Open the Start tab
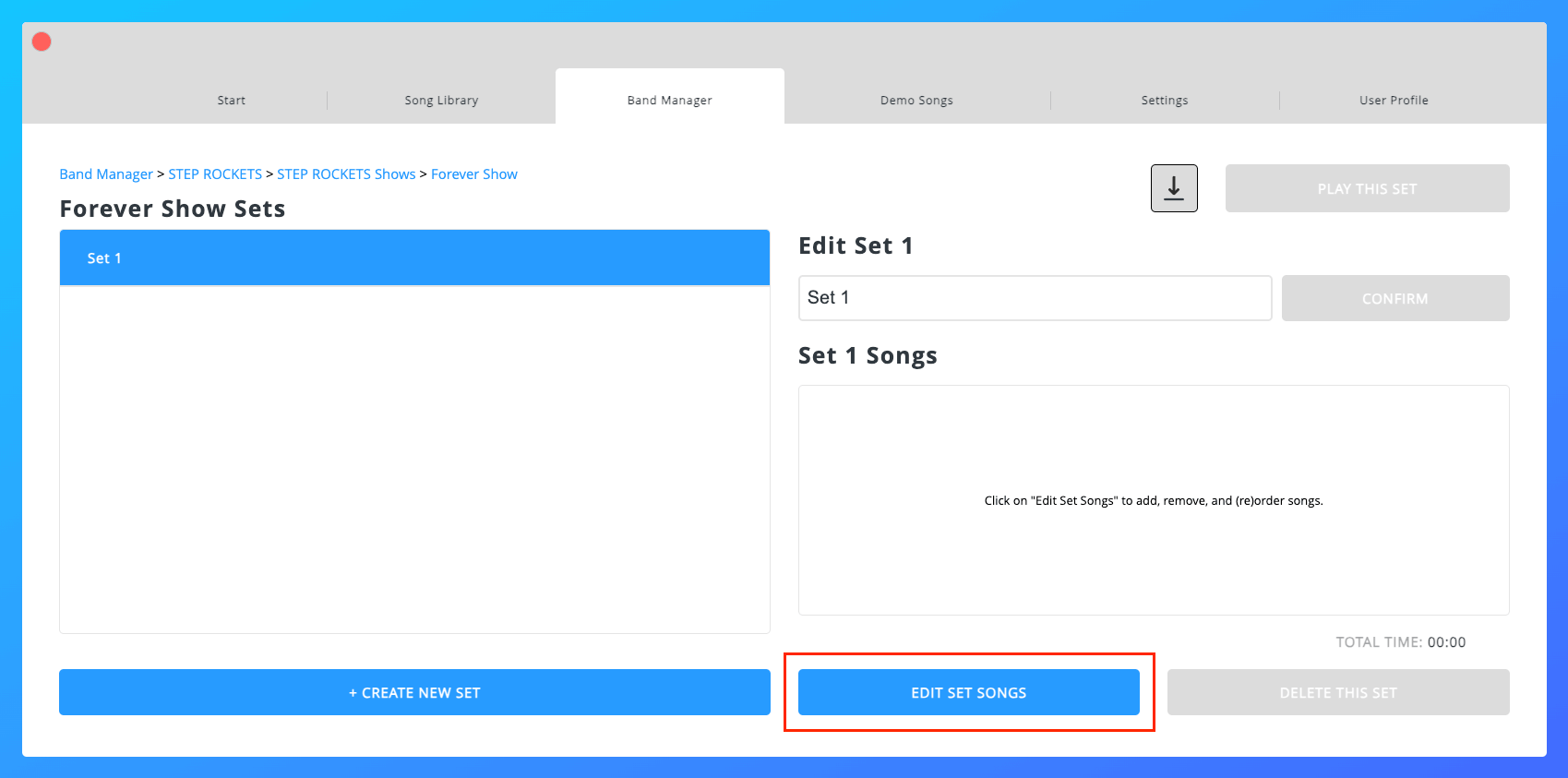The width and height of the screenshot is (1568, 778). click(x=231, y=100)
